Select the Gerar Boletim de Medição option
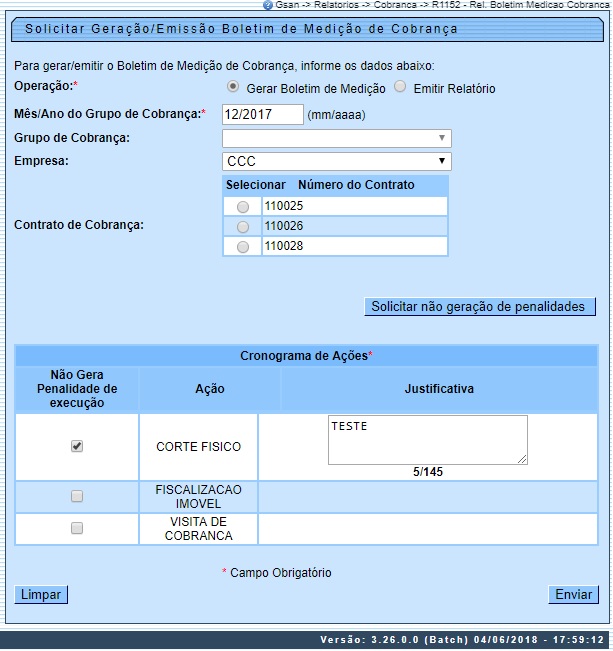The height and width of the screenshot is (651, 613). pyautogui.click(x=233, y=87)
